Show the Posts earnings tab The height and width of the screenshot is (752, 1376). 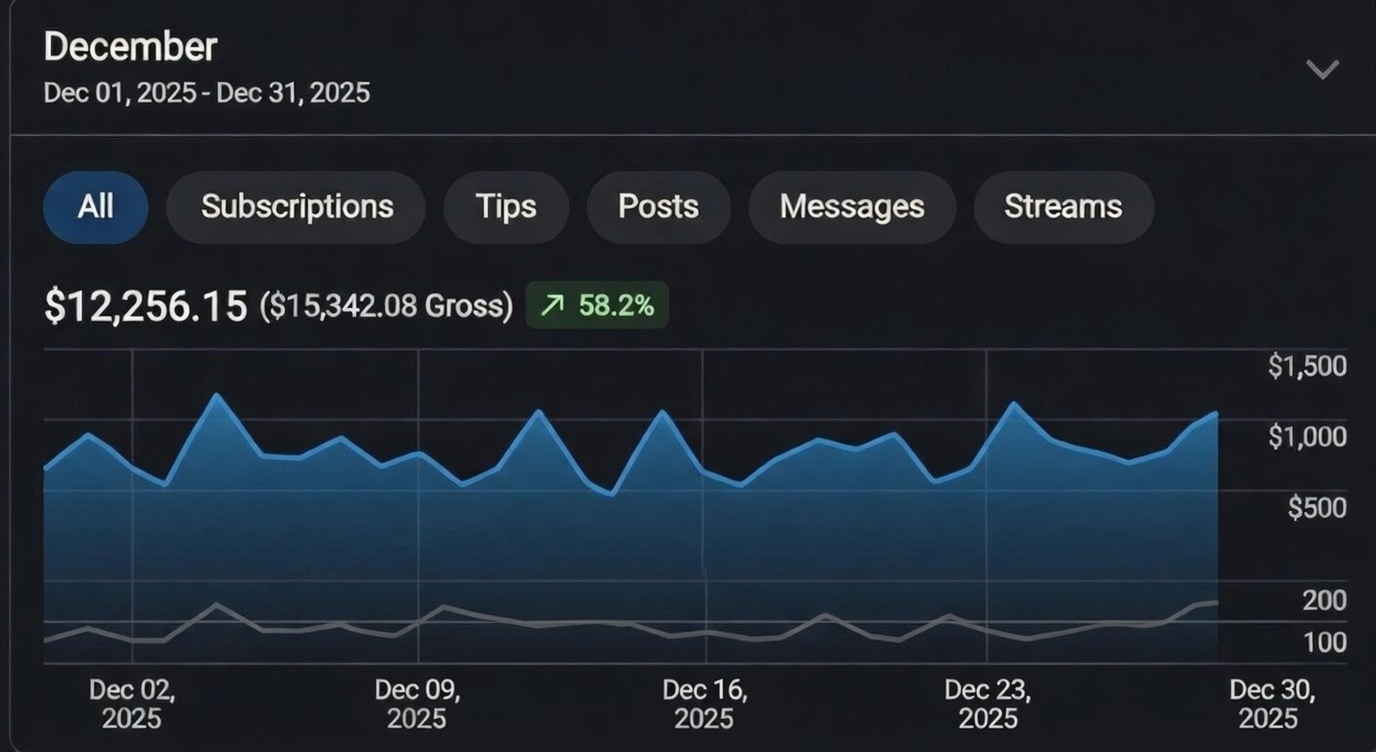coord(658,207)
